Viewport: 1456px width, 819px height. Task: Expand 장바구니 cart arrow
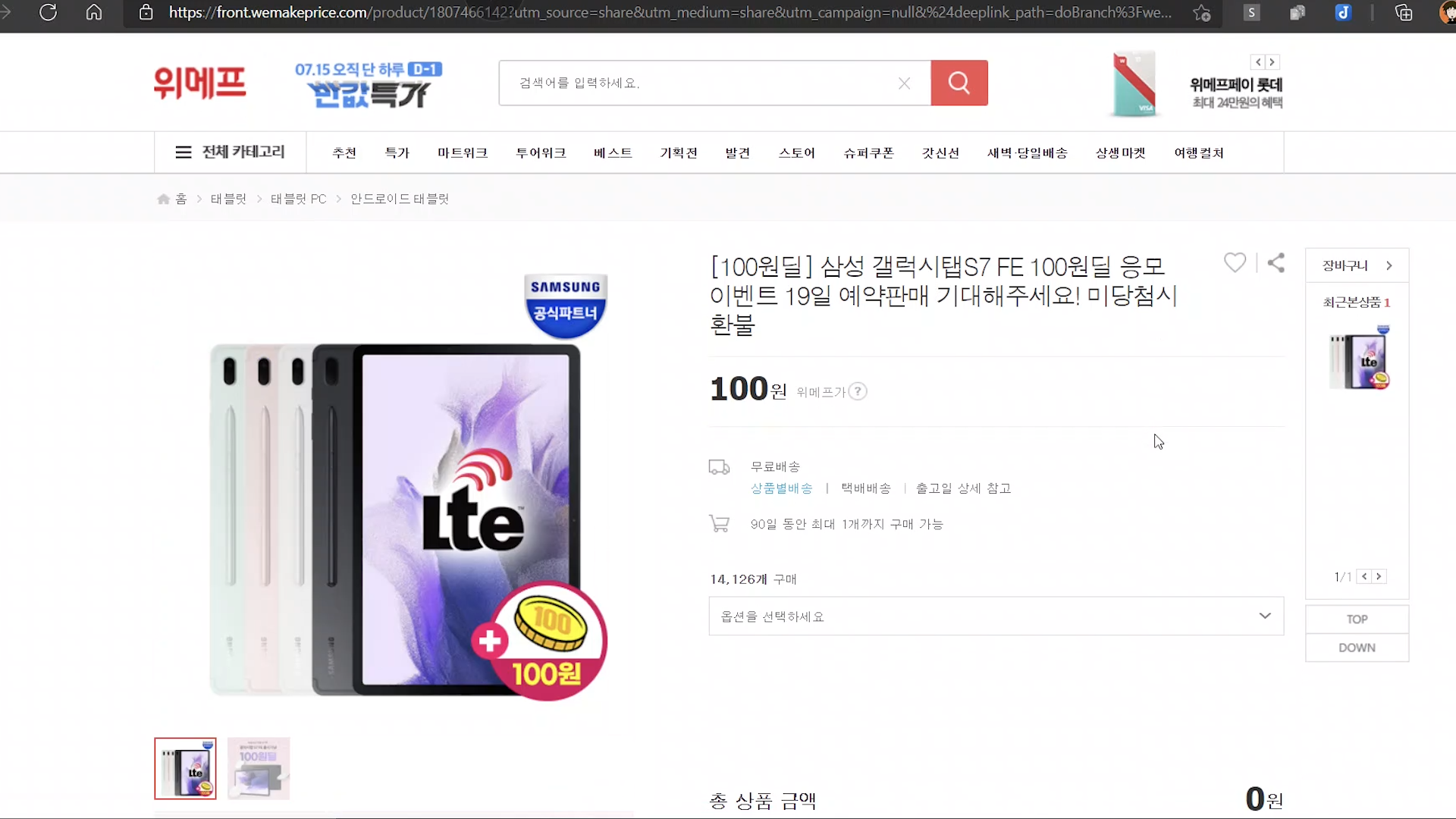pos(1389,265)
